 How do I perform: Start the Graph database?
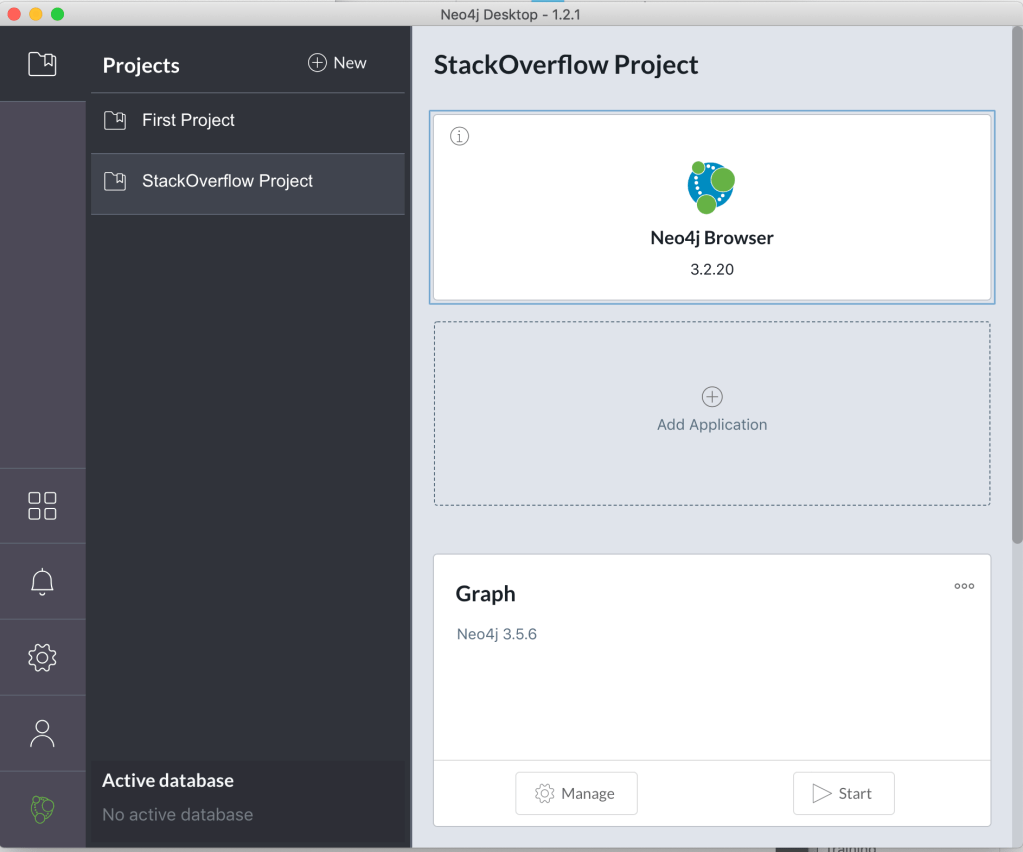(843, 794)
